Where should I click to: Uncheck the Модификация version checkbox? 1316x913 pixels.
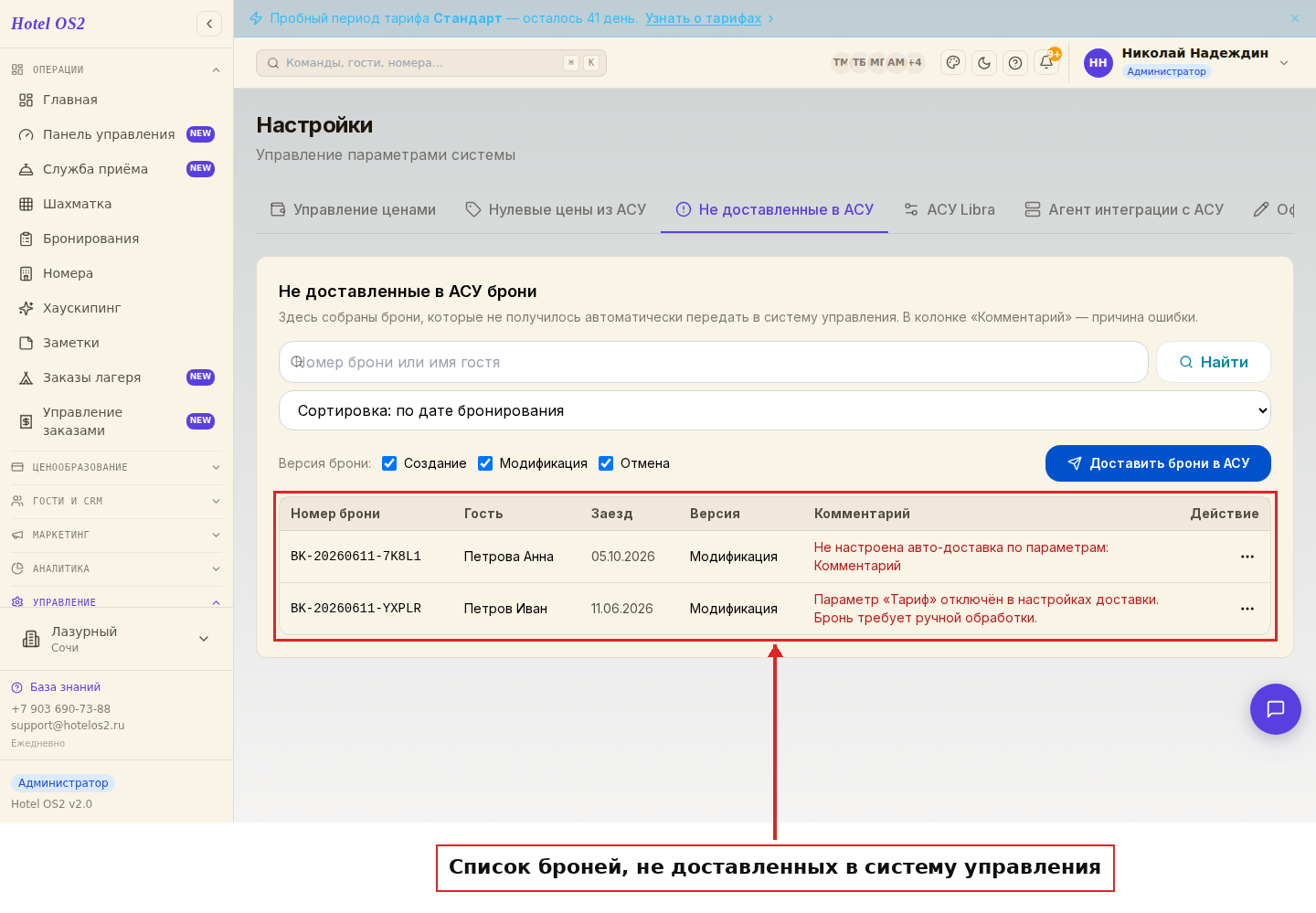click(485, 463)
